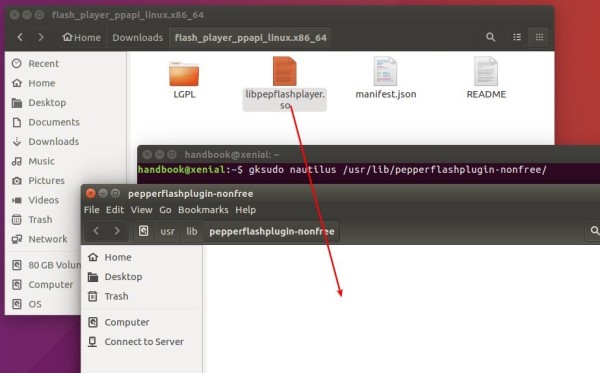Screen dimensions: 600x373
Task: Click the lib breadcrumb
Action: tap(192, 231)
